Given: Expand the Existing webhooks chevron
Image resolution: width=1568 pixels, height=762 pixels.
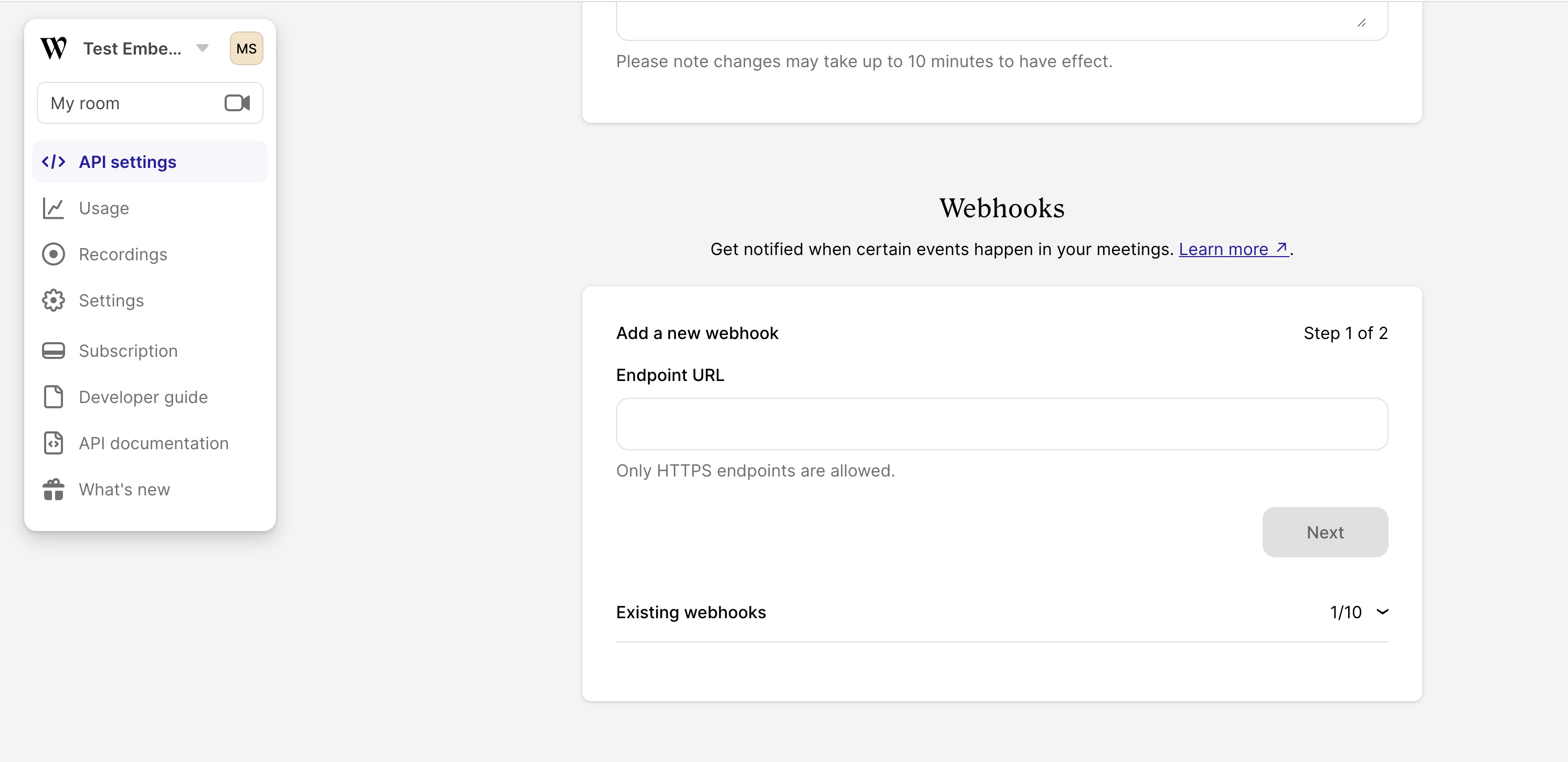Looking at the screenshot, I should tap(1382, 612).
